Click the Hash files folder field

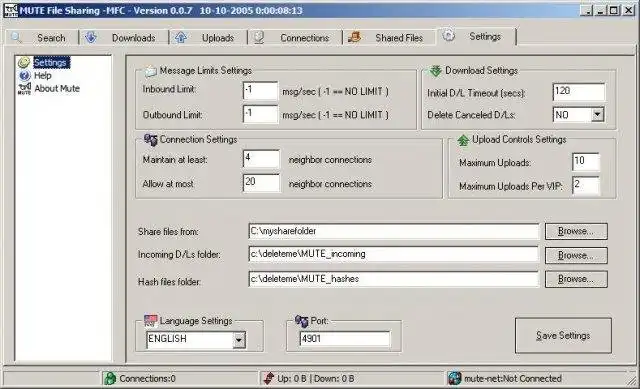coord(393,279)
